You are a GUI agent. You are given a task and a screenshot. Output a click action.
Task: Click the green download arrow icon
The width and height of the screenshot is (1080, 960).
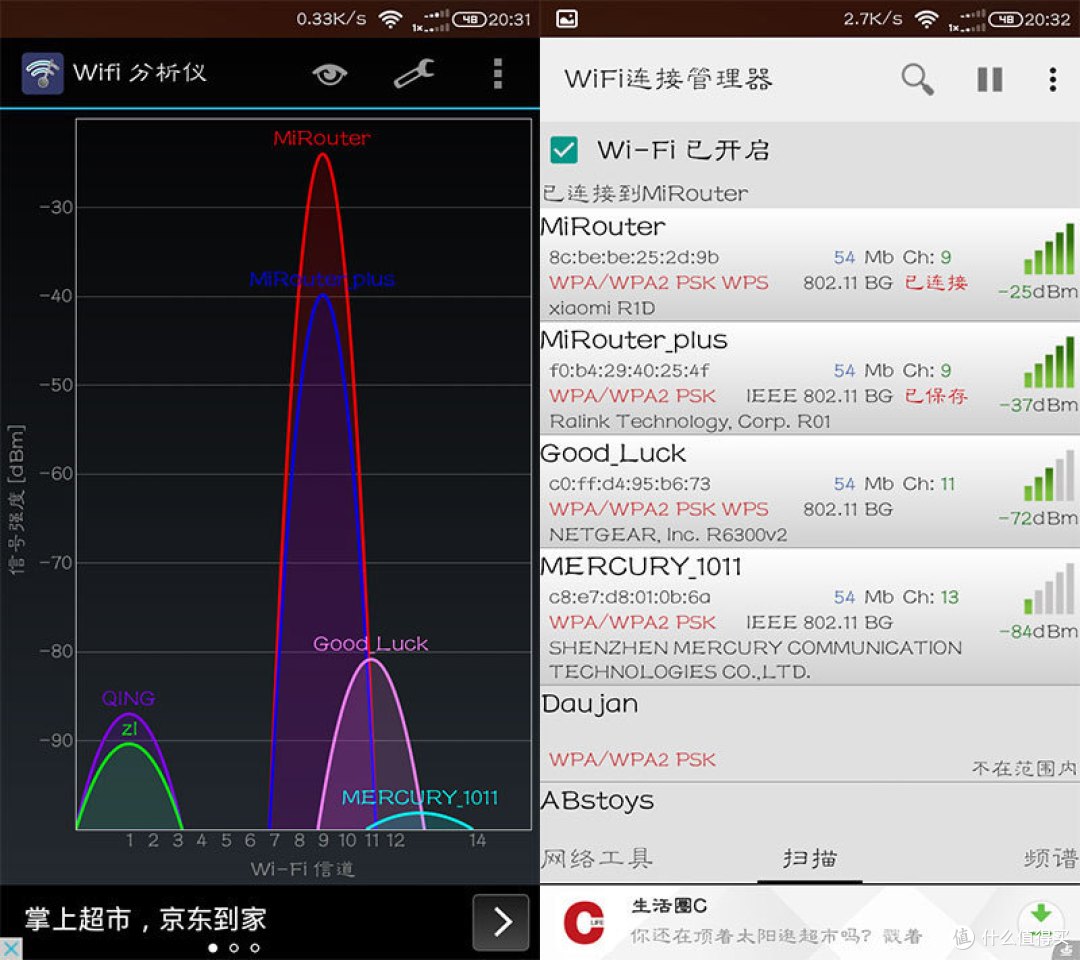[1040, 914]
